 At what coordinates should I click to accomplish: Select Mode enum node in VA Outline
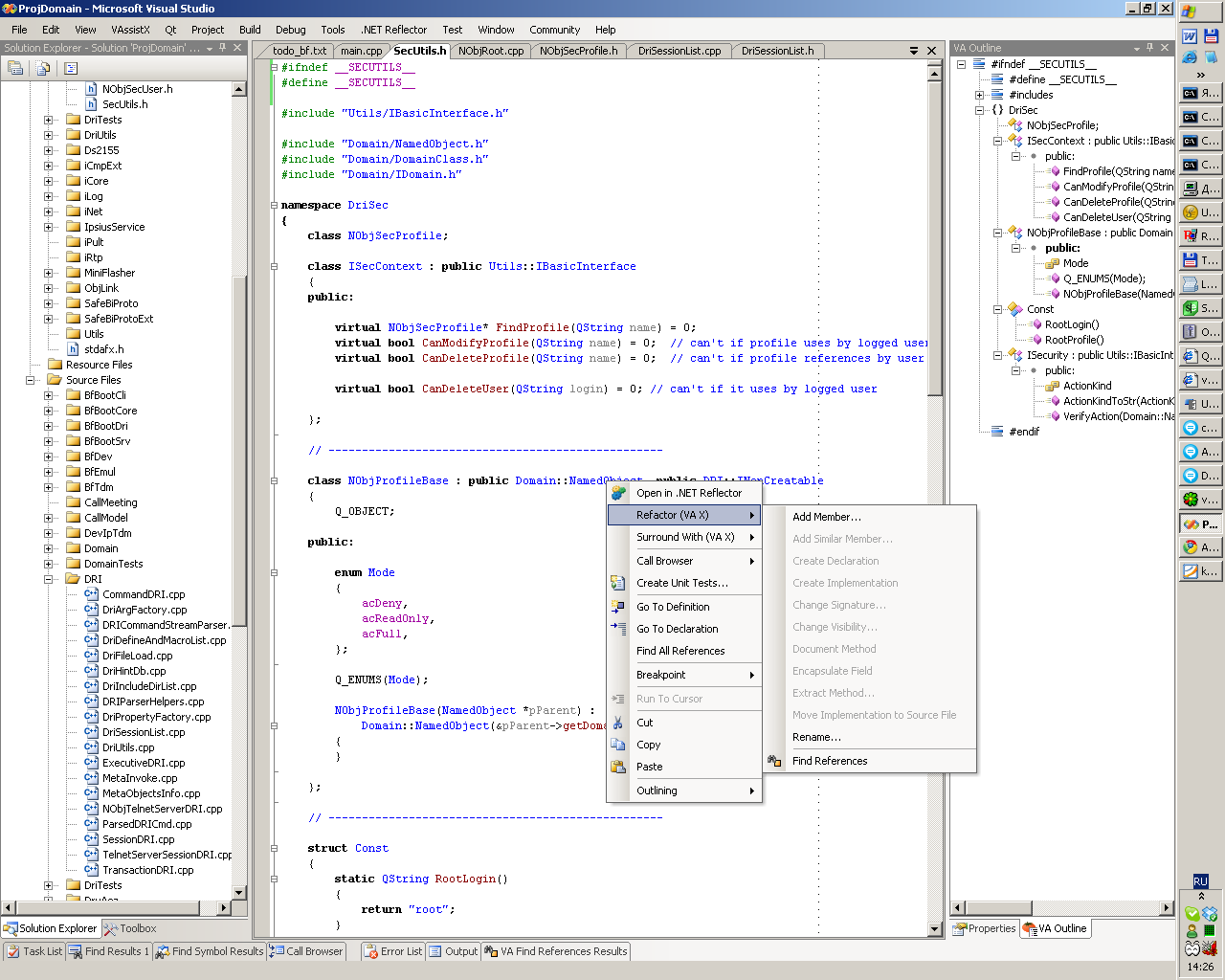pos(1076,263)
